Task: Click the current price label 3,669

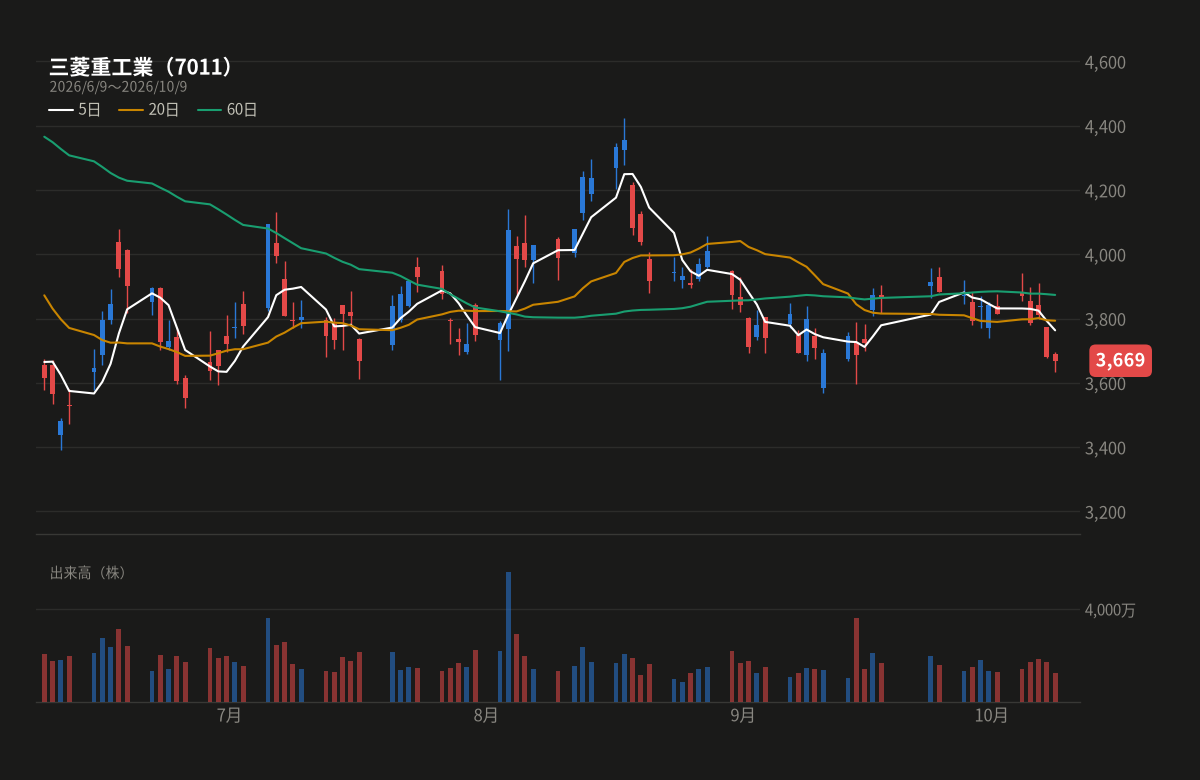Action: click(1120, 360)
